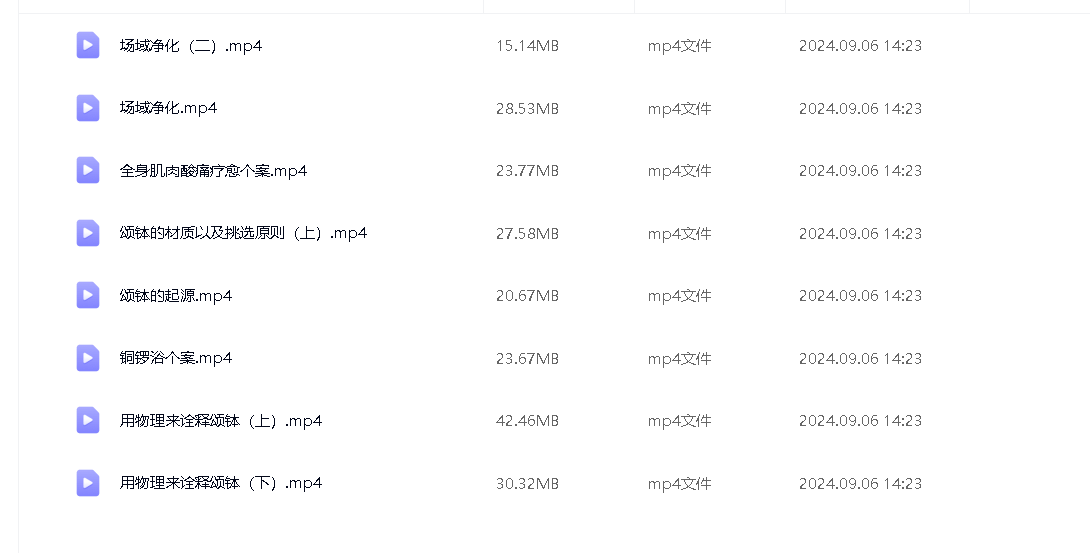Click the video icon for 铜锣浴个案.mp4
Image resolution: width=1090 pixels, height=553 pixels.
pyautogui.click(x=88, y=358)
